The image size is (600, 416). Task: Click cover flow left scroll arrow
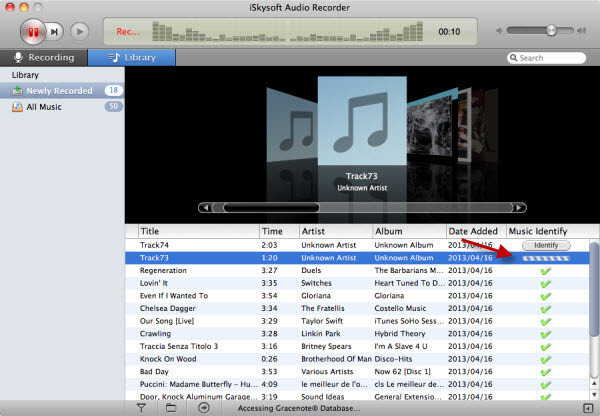click(x=205, y=207)
